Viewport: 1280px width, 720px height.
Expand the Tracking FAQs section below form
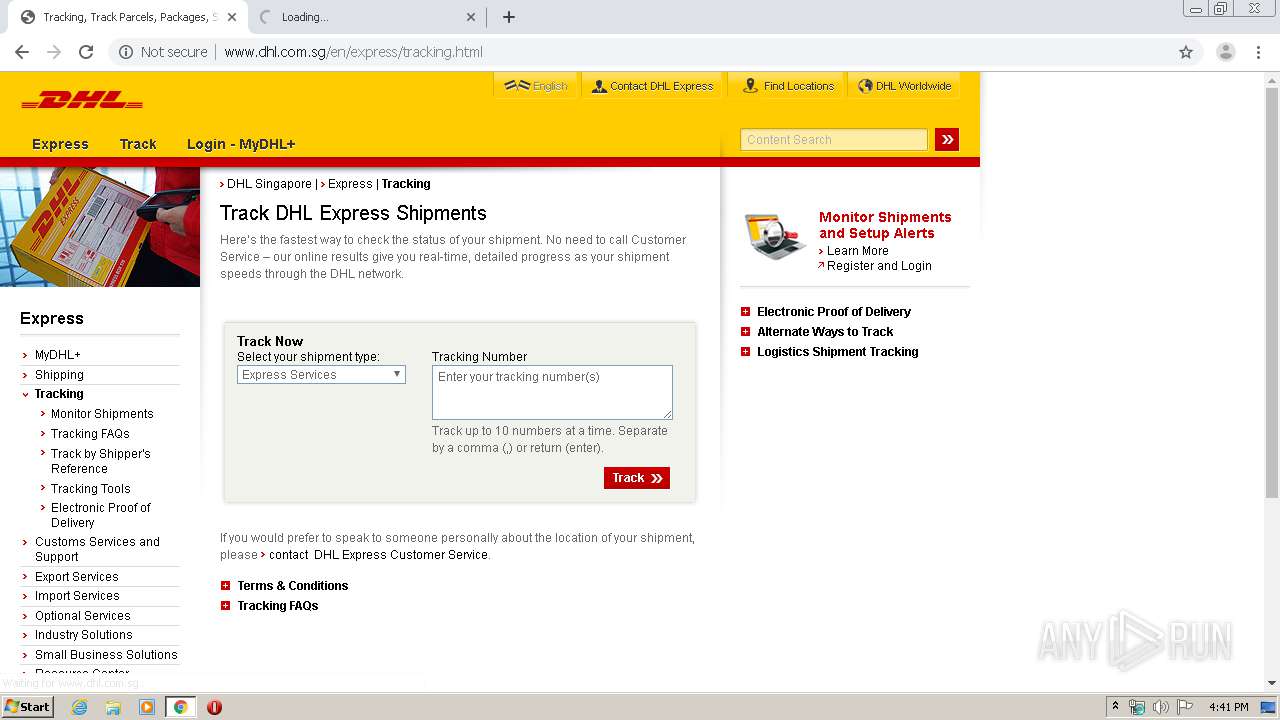coord(225,606)
